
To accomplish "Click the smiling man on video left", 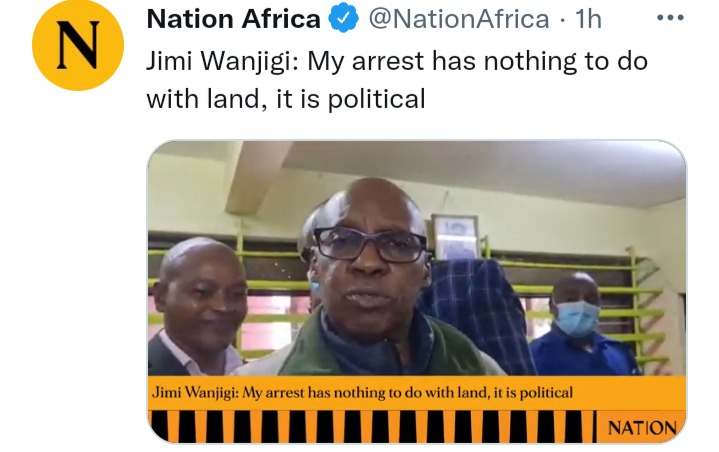I will [x=199, y=306].
